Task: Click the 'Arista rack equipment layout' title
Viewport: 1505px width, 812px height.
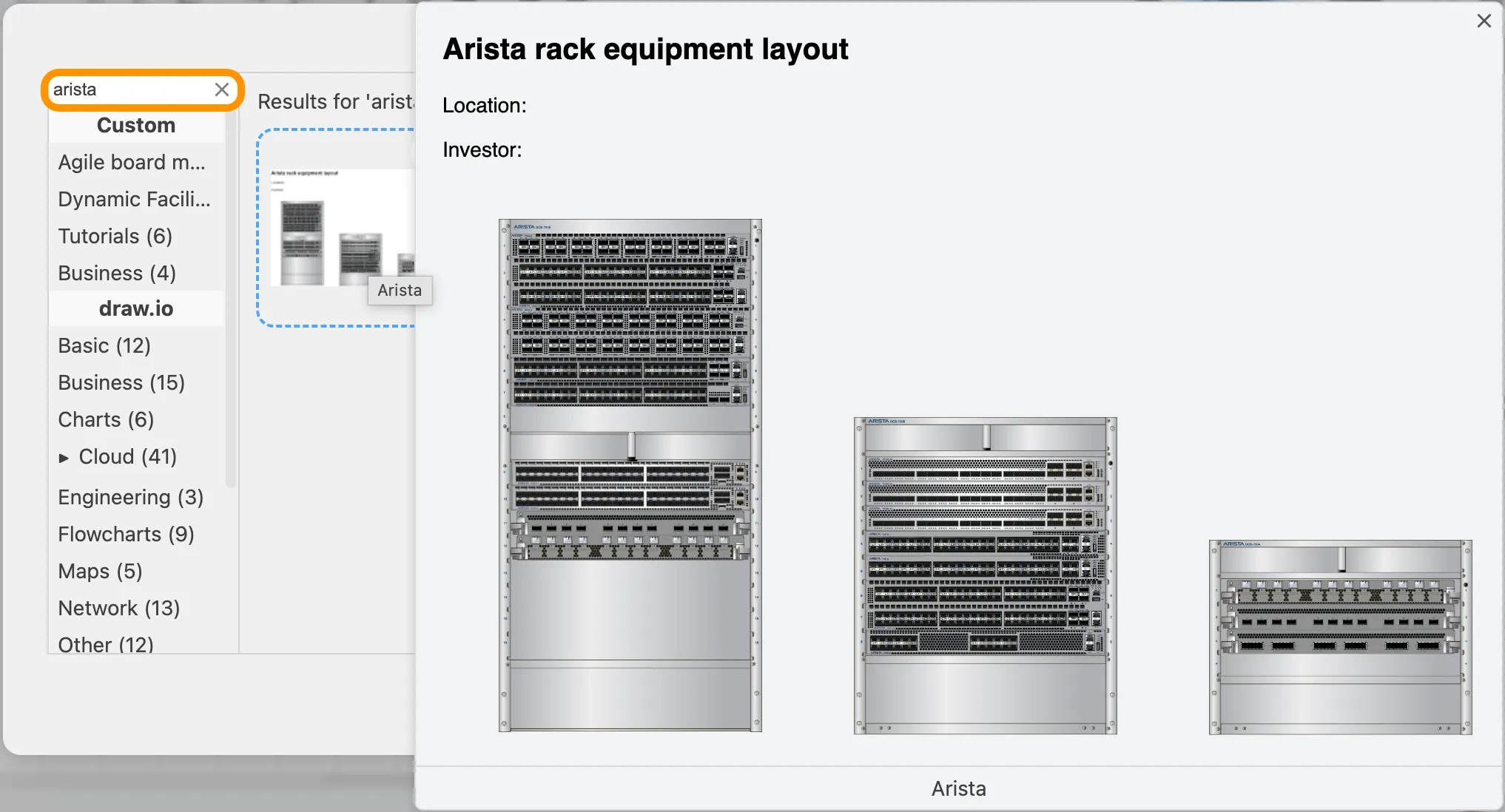Action: 646,49
